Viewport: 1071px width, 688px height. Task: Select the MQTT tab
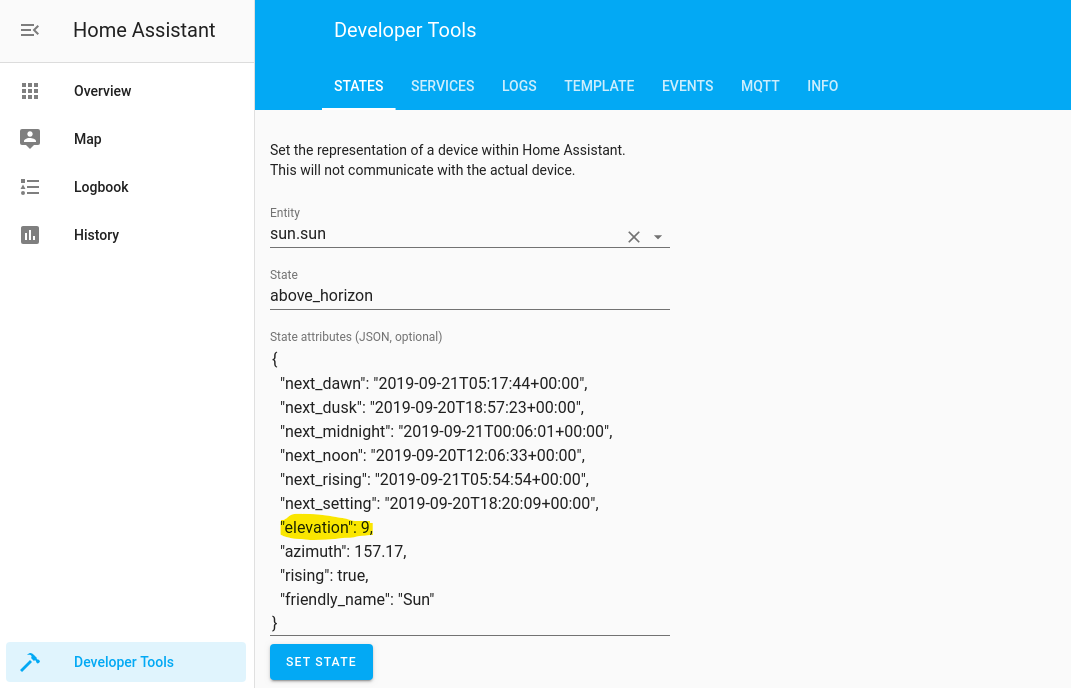760,86
